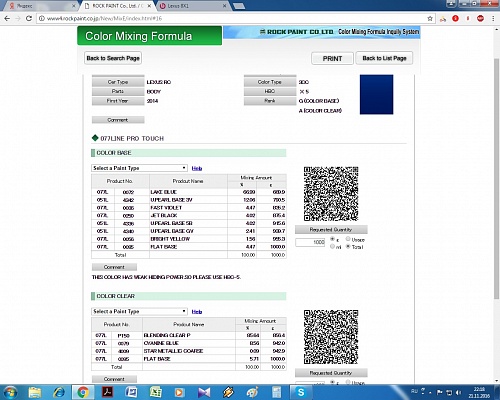500x400 pixels.
Task: Click the RU language indicator
Action: tap(414, 391)
